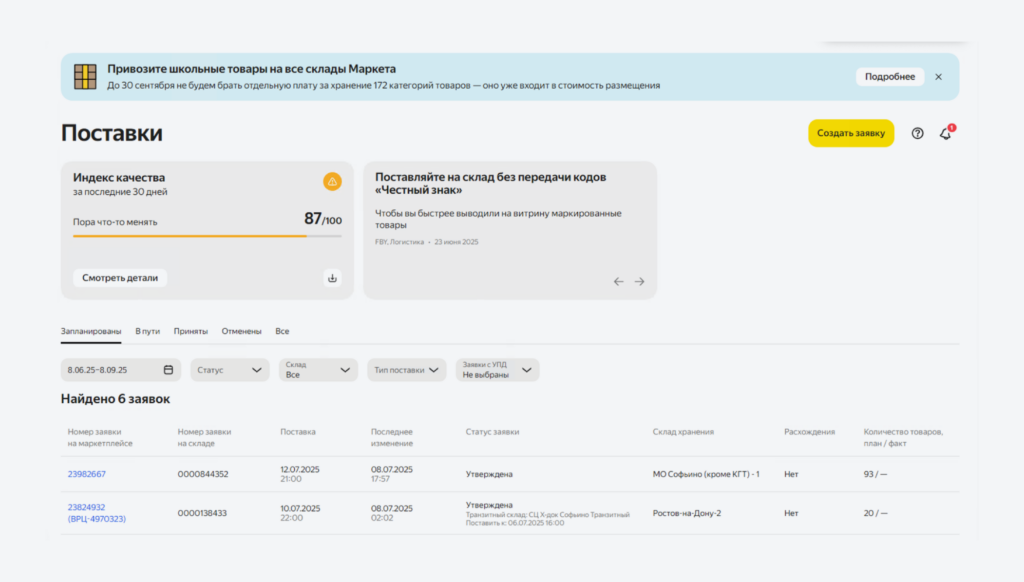Viewport: 1024px width, 582px height.
Task: Click the help question mark icon
Action: coord(917,134)
